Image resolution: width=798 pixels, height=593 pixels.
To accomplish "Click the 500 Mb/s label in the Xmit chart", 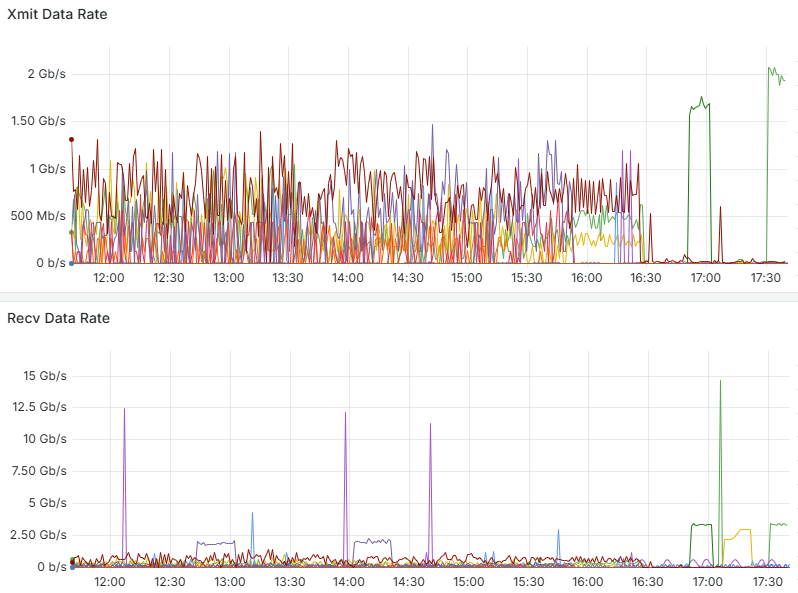I will [x=38, y=216].
